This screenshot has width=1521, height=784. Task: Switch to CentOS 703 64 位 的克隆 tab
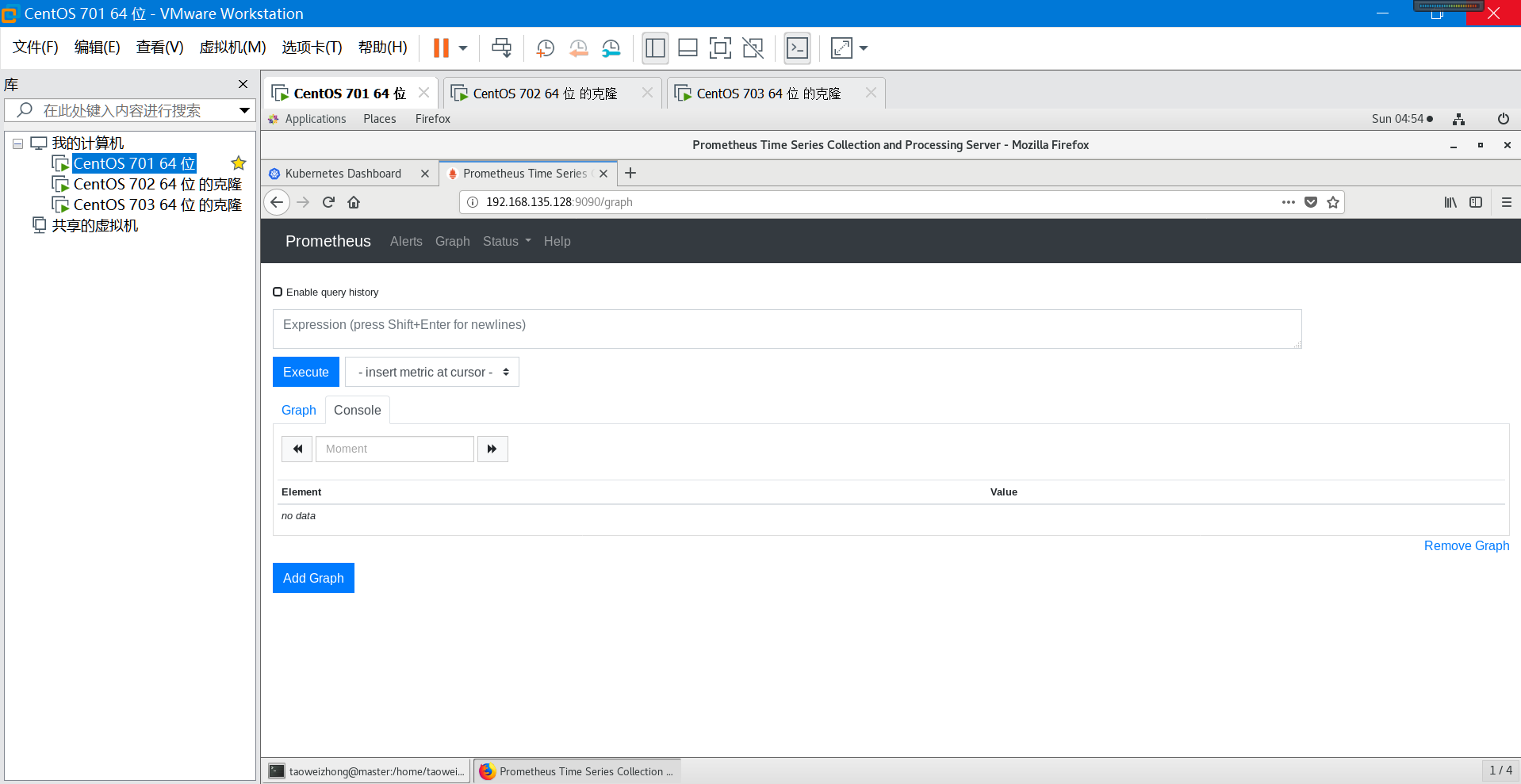(768, 94)
